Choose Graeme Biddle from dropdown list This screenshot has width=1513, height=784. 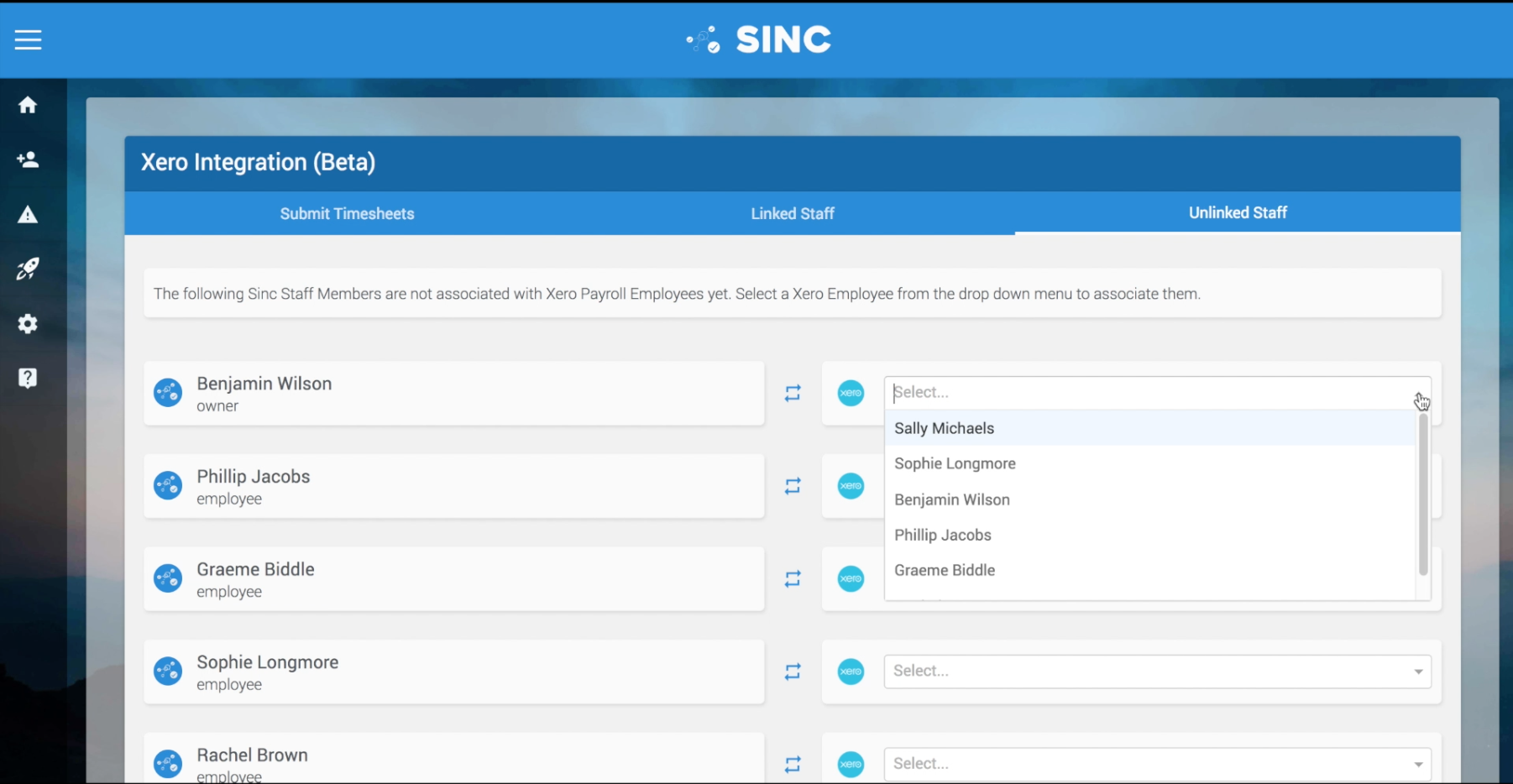(x=1150, y=570)
